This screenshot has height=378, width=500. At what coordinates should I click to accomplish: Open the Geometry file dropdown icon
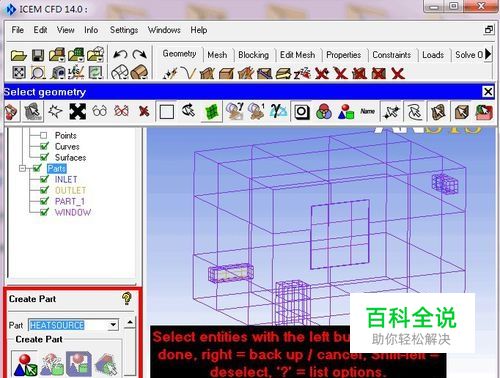[x=57, y=55]
